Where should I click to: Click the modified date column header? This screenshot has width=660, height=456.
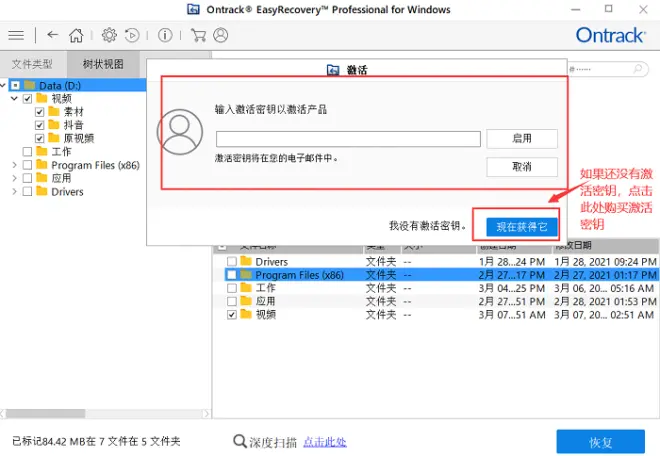[x=605, y=245]
